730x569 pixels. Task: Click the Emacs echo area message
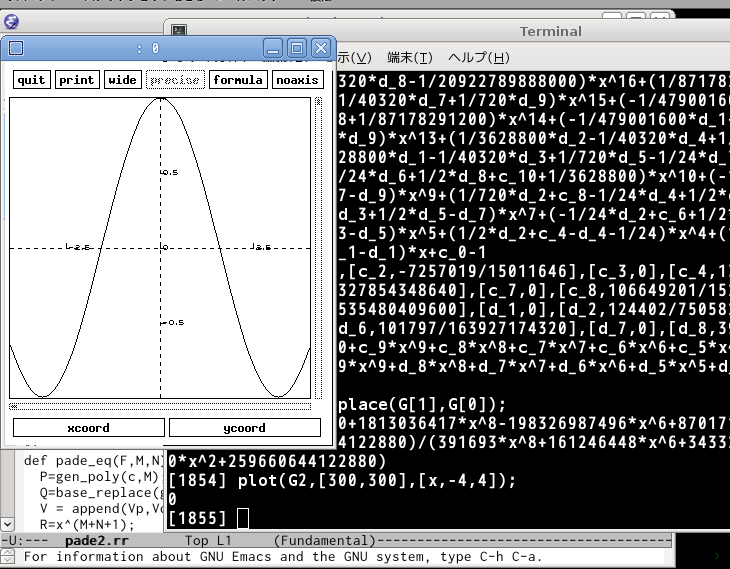coord(283,556)
